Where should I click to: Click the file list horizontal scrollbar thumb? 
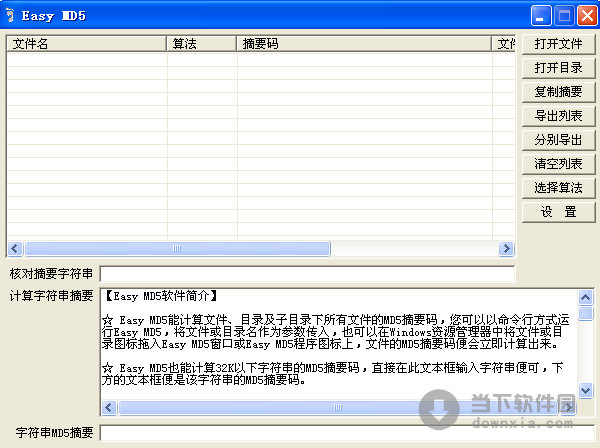coord(177,249)
